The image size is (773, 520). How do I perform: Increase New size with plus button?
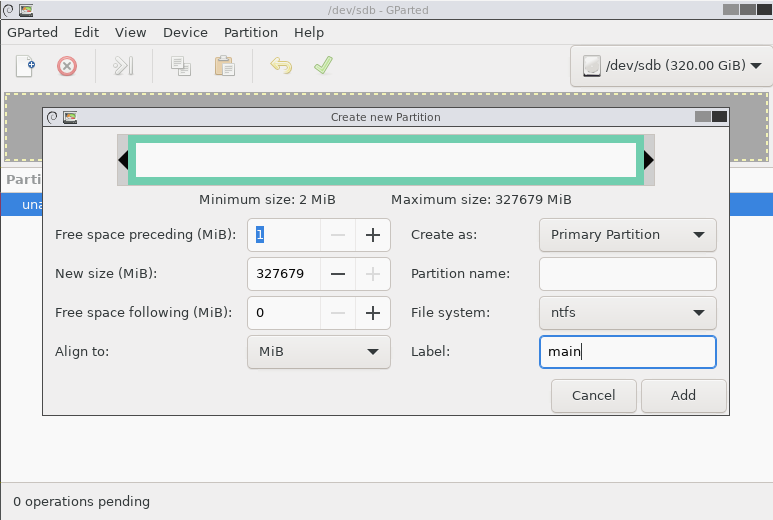(x=373, y=274)
